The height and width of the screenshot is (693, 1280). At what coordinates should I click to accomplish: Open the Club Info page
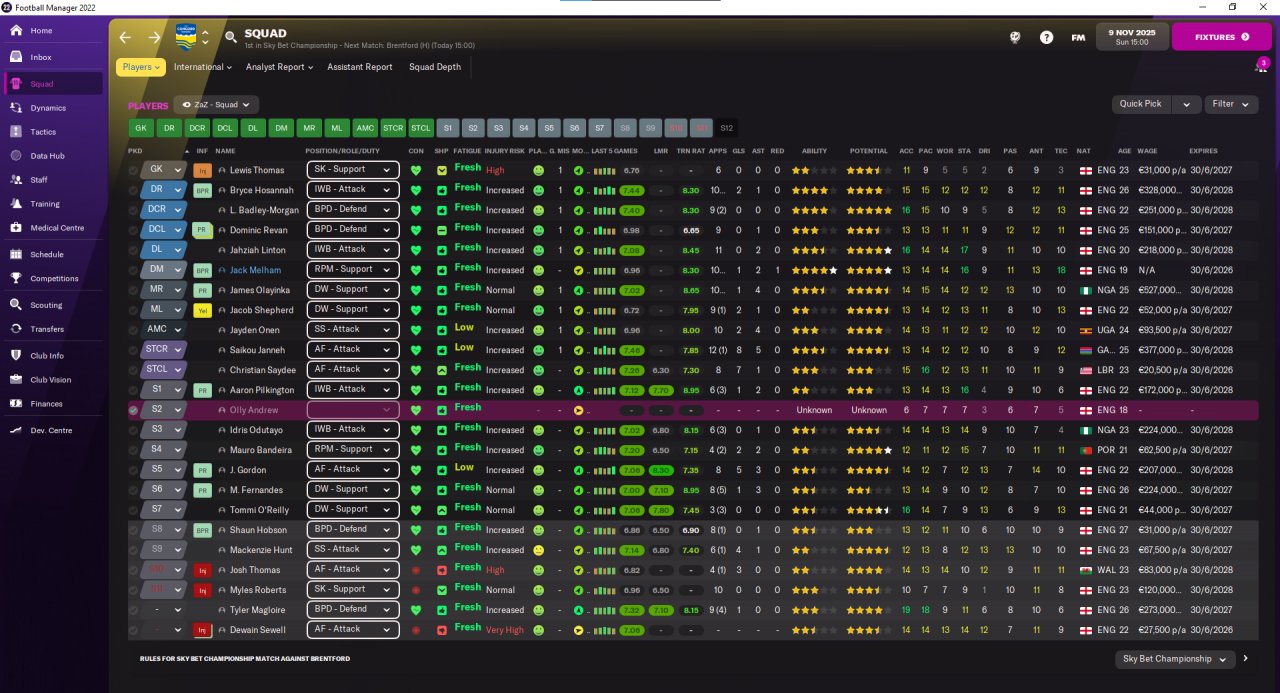pyautogui.click(x=53, y=355)
